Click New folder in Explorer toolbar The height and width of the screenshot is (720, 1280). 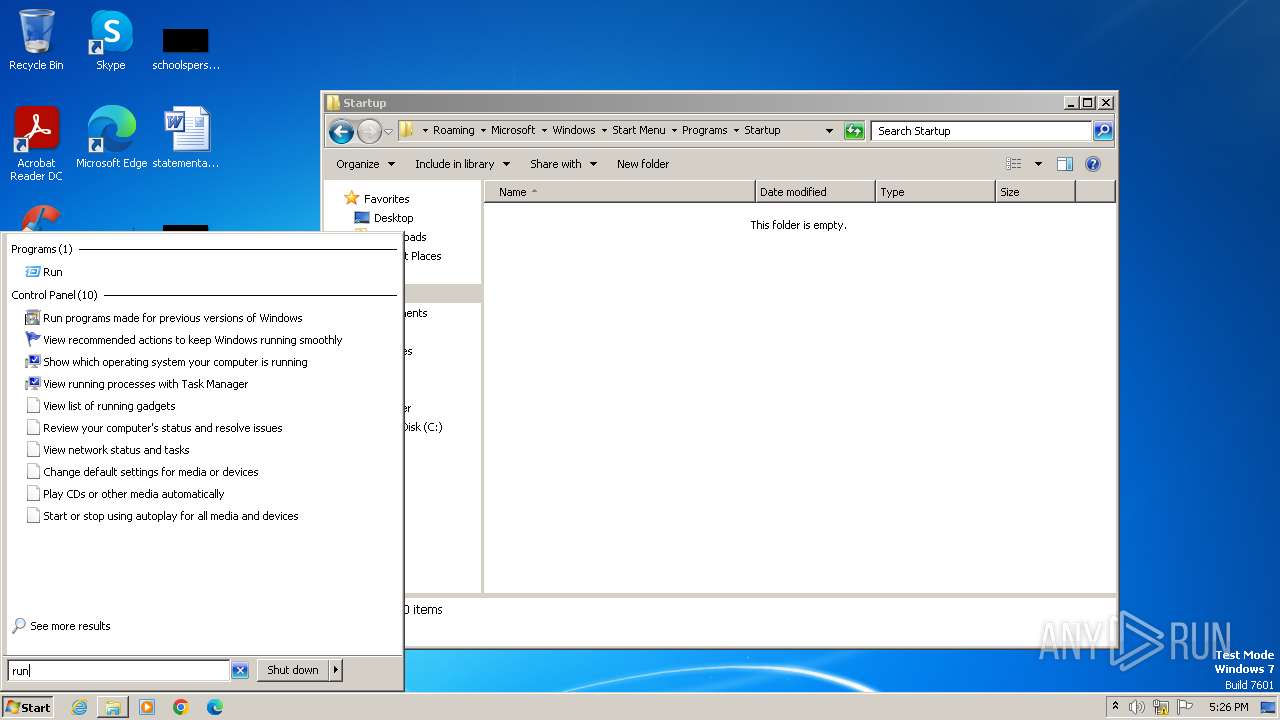pyautogui.click(x=643, y=164)
